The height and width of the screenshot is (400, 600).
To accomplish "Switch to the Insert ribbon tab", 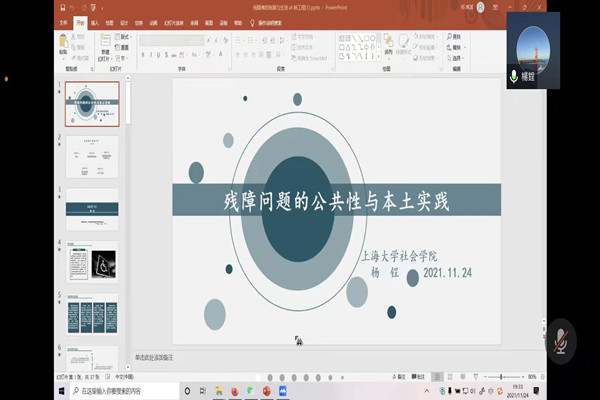I will pos(95,19).
